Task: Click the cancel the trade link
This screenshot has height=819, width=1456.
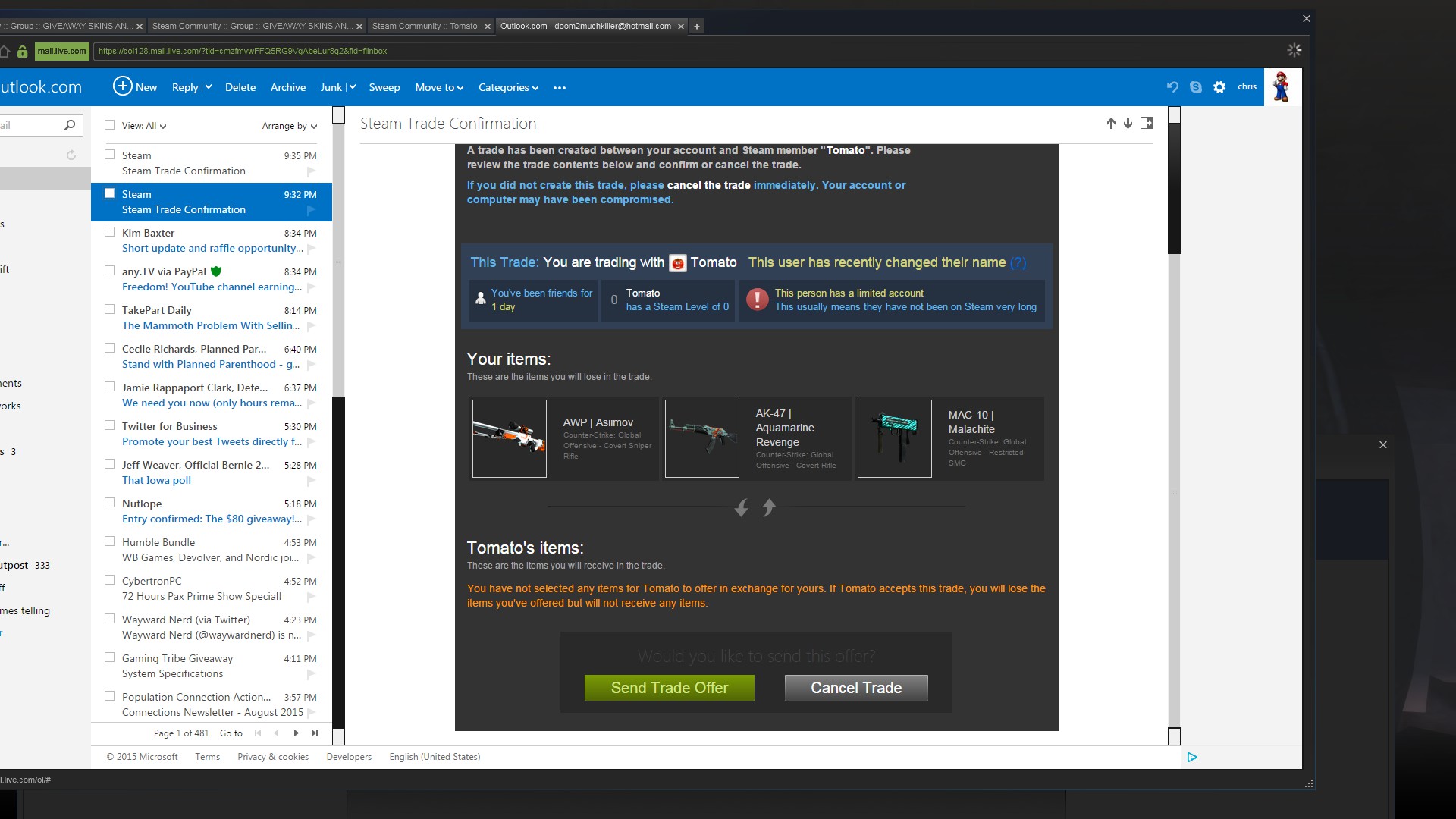Action: tap(708, 185)
